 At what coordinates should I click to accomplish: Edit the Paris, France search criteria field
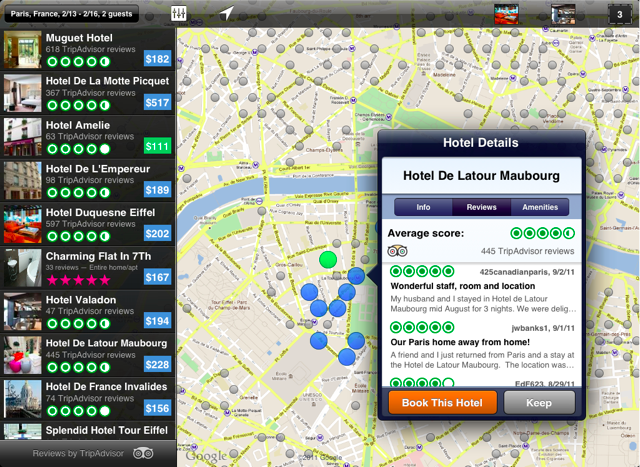pos(71,13)
